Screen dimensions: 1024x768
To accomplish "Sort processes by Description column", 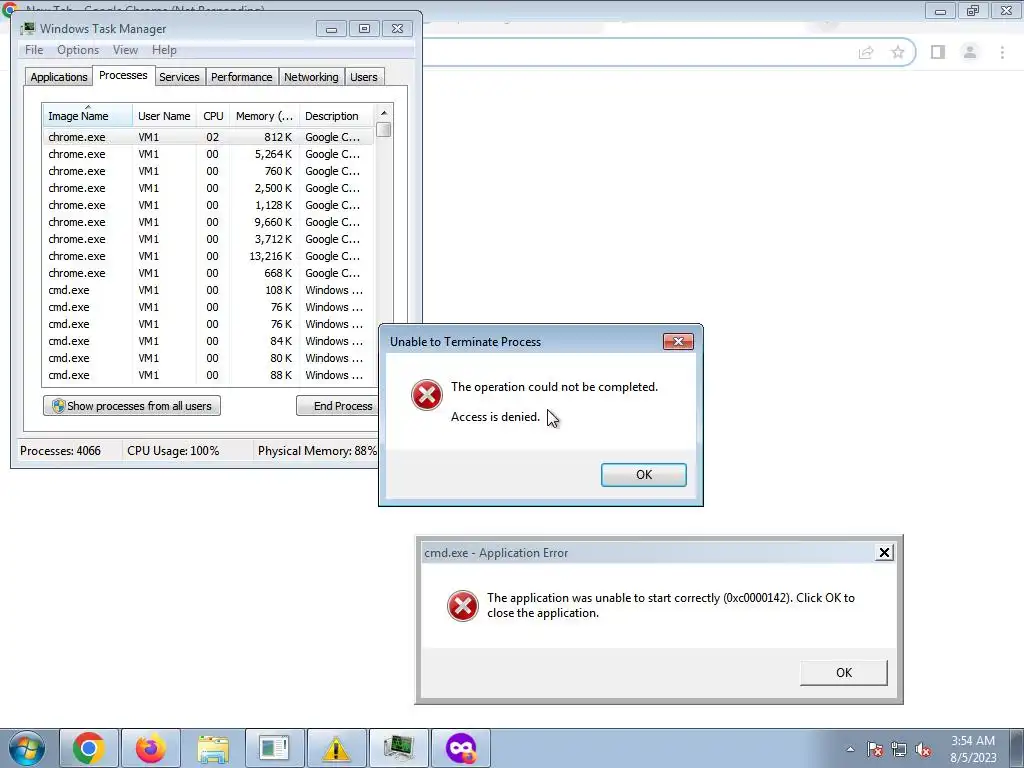I will coord(336,116).
